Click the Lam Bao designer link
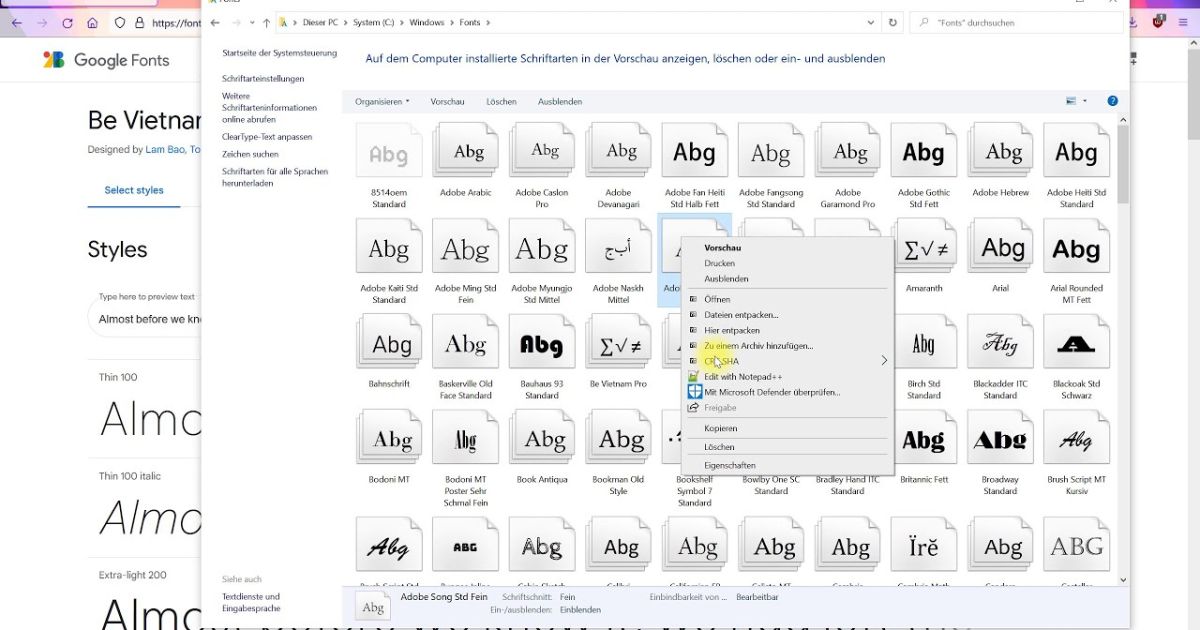Screen dimensions: 1200x630 tap(168, 150)
